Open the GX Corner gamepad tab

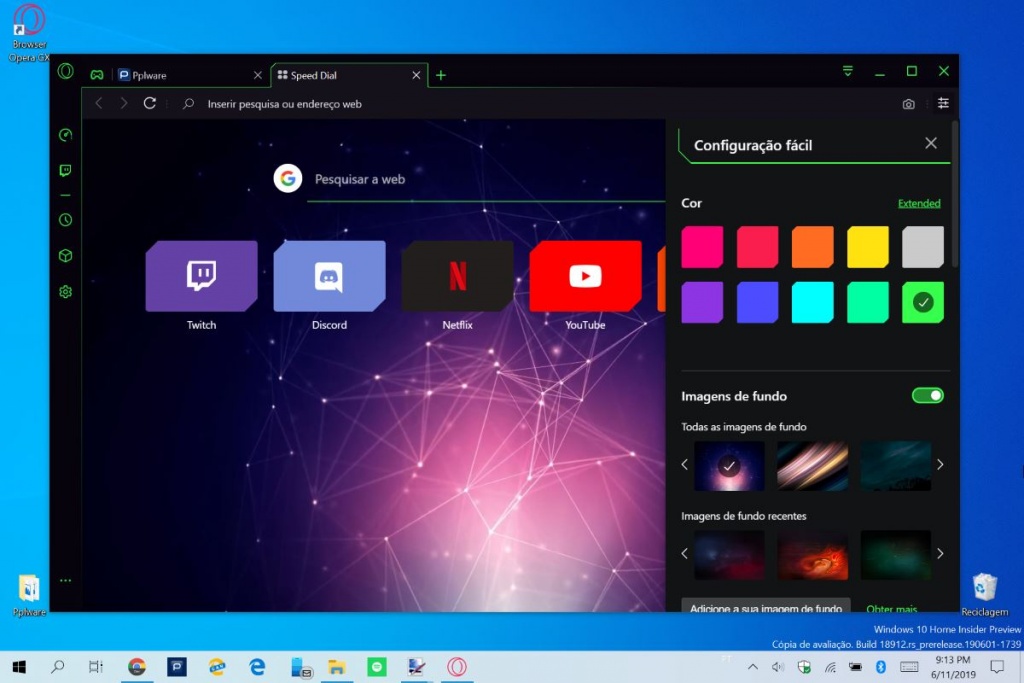(97, 75)
